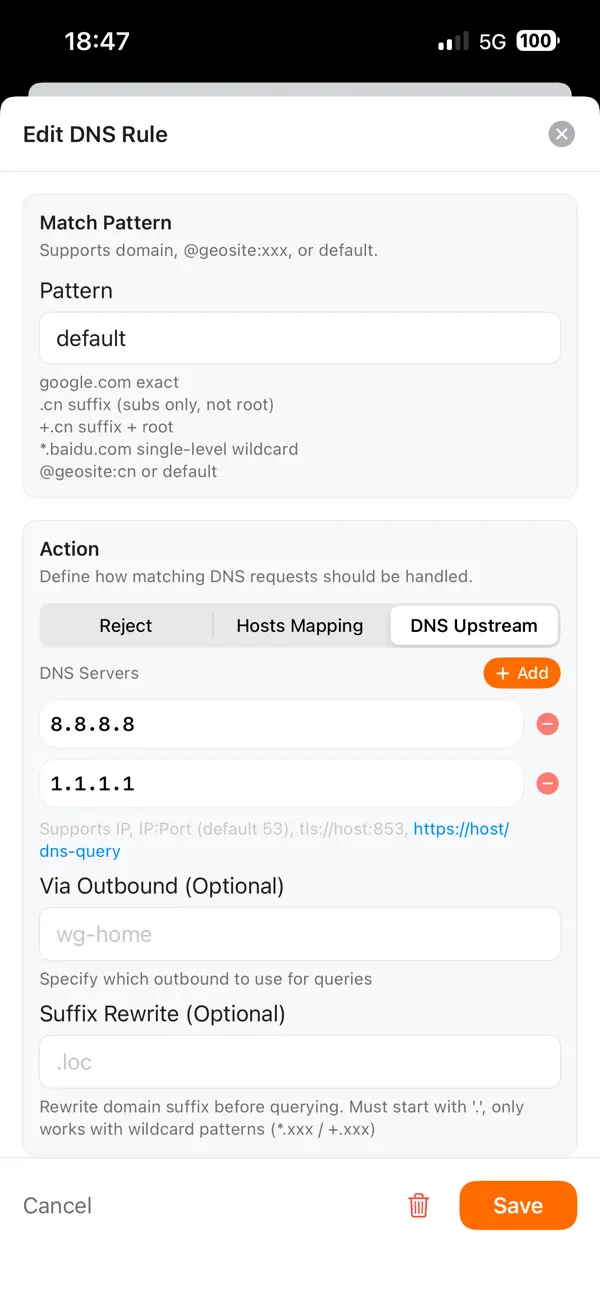Tap the Via Outbound field
The width and height of the screenshot is (600, 1300).
pyautogui.click(x=300, y=934)
